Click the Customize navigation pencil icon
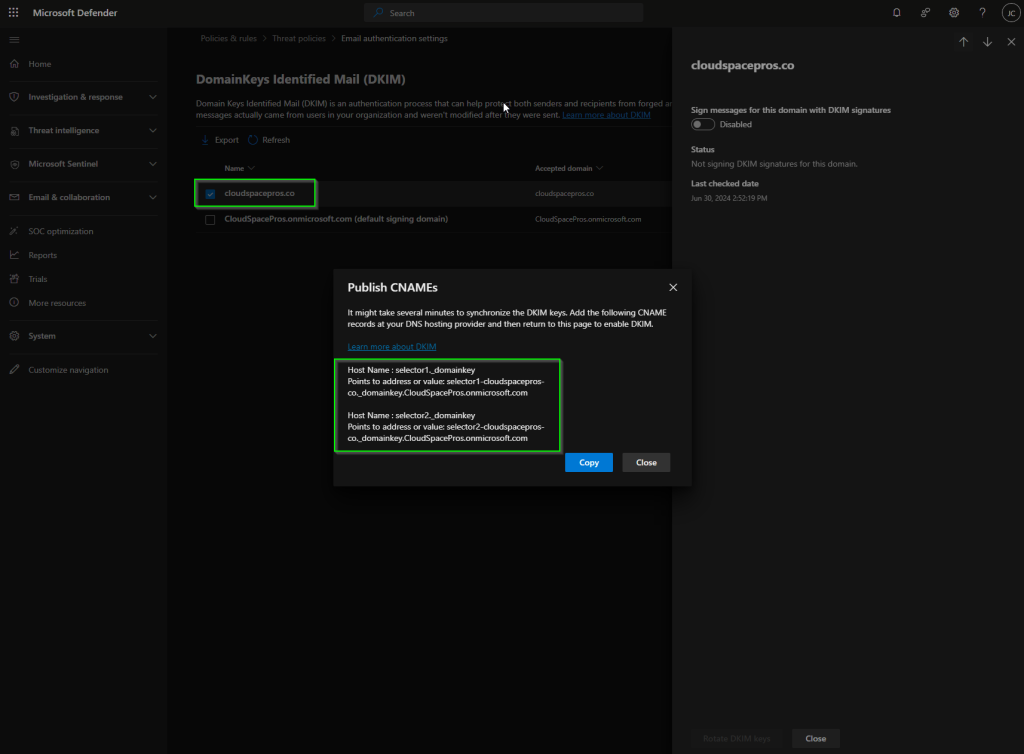The image size is (1024, 754). (x=14, y=369)
